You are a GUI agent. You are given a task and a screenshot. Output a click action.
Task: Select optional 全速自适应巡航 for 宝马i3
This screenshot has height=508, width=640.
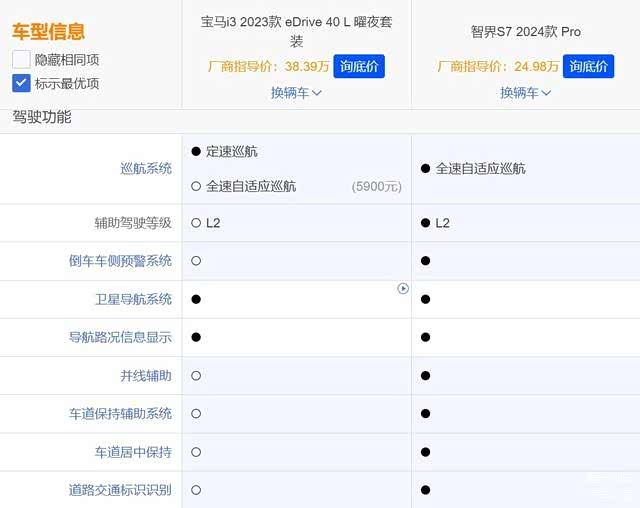tap(197, 186)
